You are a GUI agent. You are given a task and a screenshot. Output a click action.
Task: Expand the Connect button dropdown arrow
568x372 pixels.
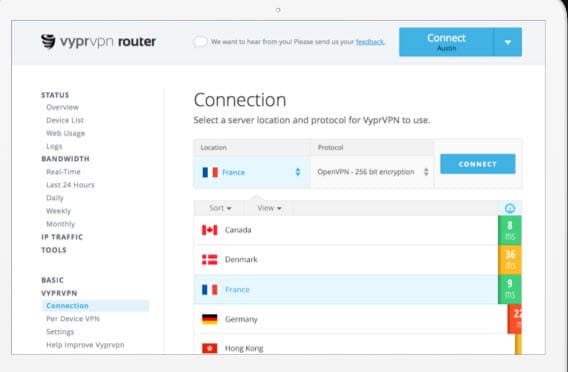508,42
